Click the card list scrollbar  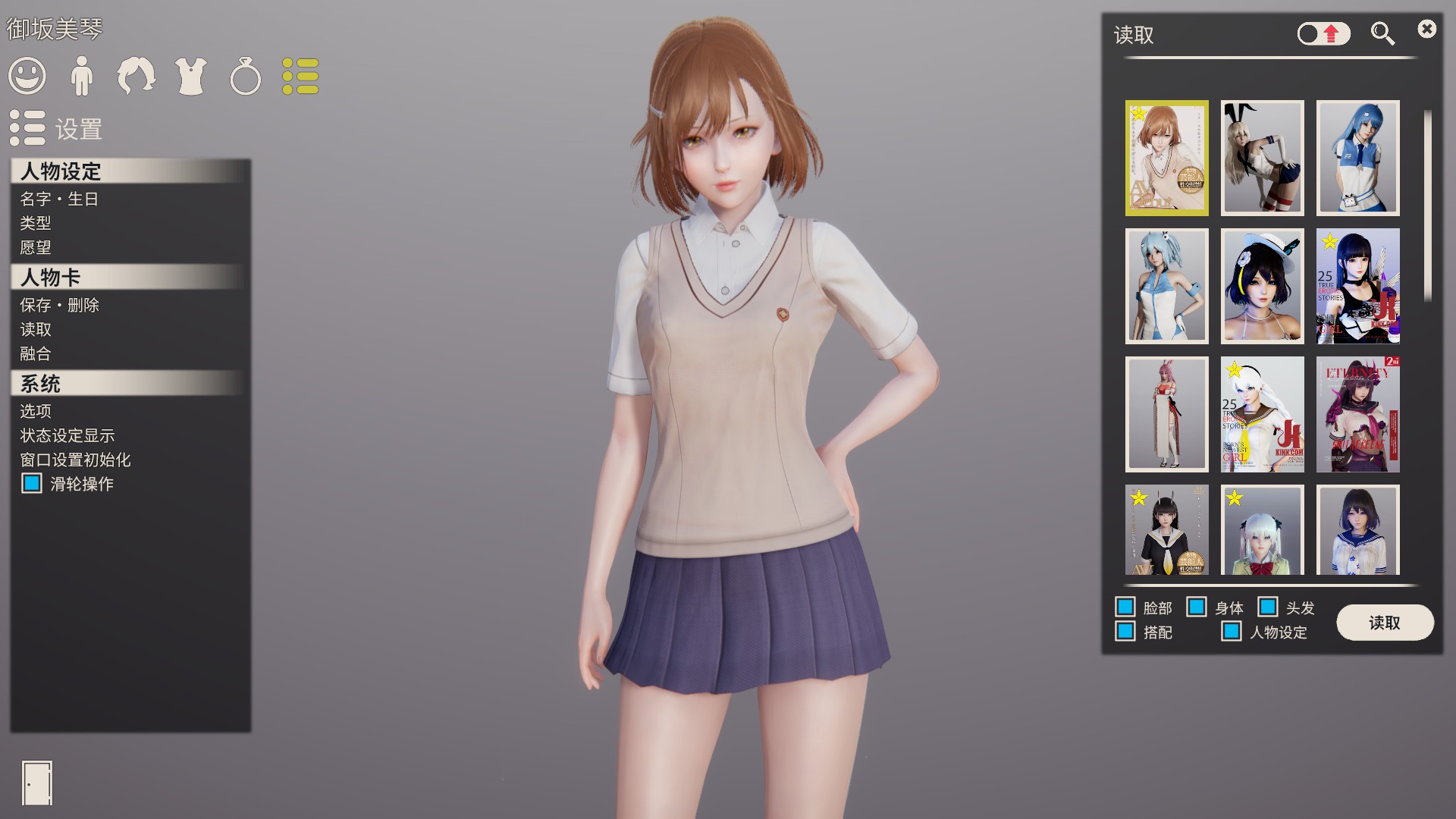point(1428,206)
